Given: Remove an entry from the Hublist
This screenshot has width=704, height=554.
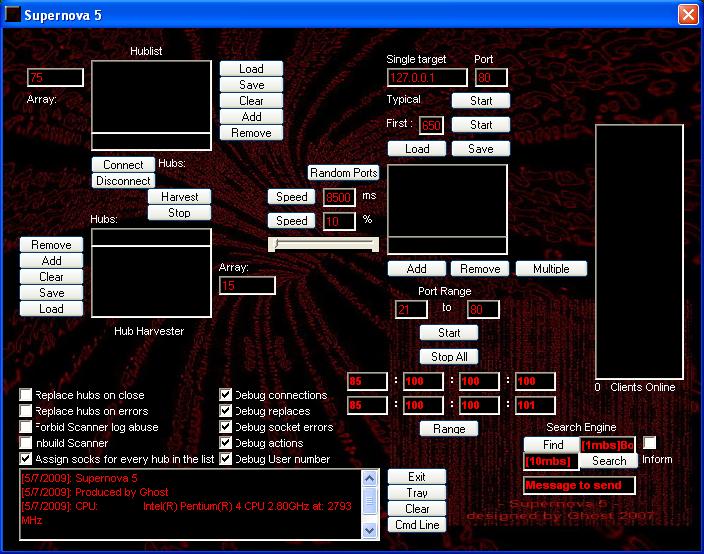Looking at the screenshot, I should coord(251,133).
